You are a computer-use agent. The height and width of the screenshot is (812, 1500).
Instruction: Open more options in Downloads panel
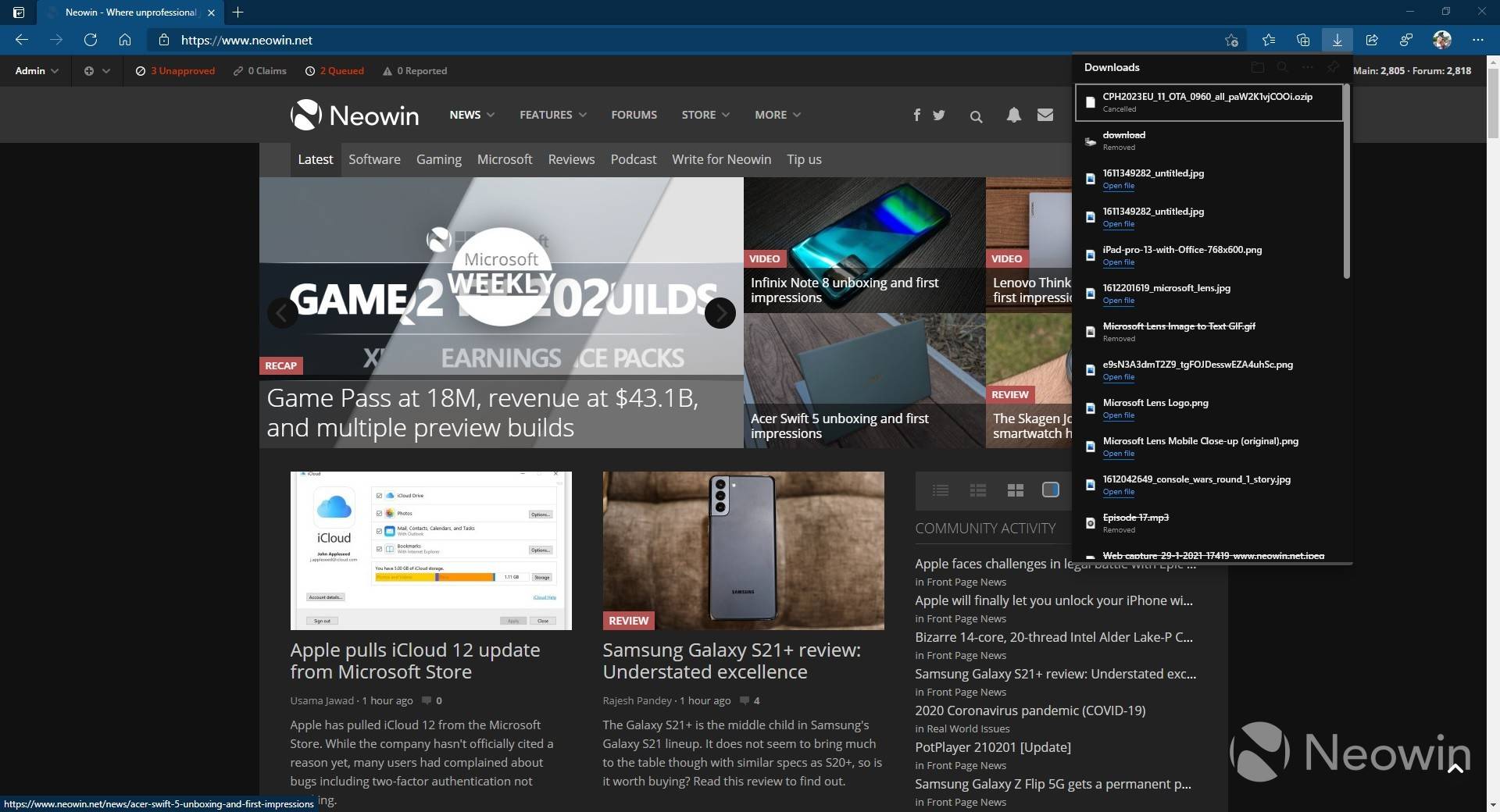point(1307,67)
